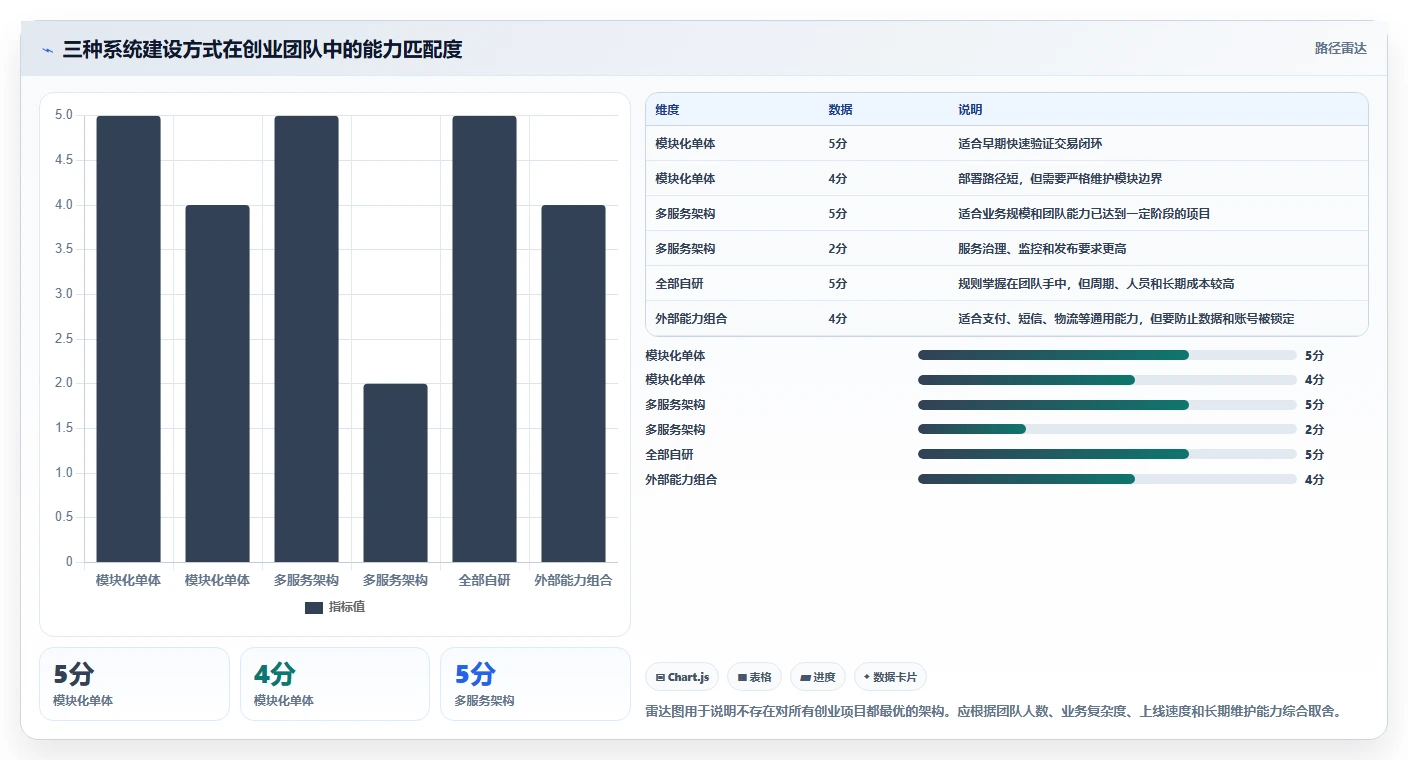
Task: Click the 指标值 legend text under the chart
Action: pyautogui.click(x=347, y=607)
